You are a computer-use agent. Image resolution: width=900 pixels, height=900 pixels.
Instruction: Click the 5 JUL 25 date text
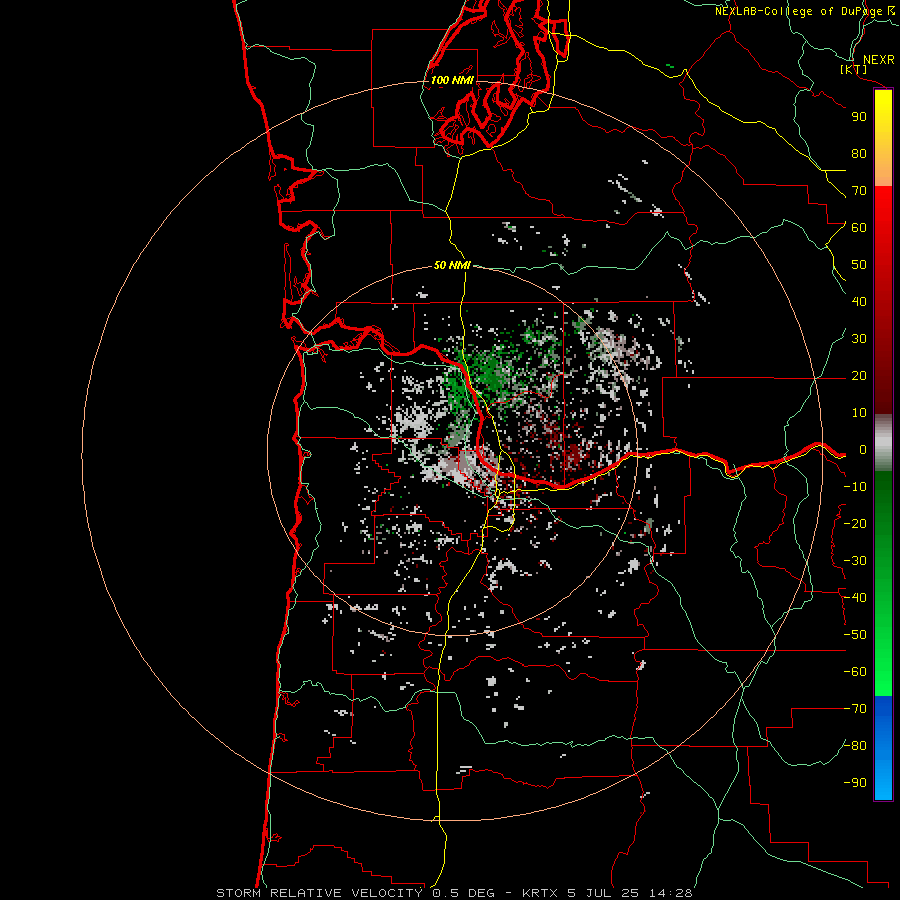603,893
